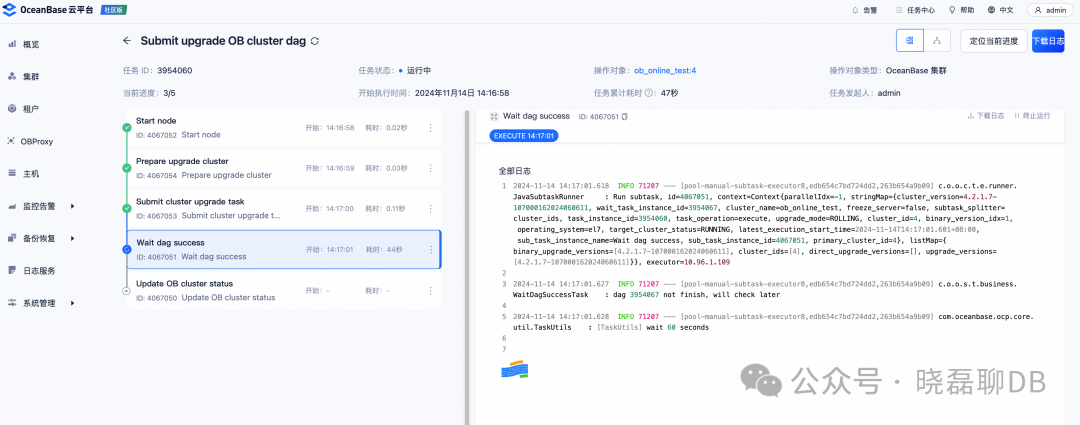Open more options for Submit cluster upgrade task
The height and width of the screenshot is (425, 1080).
[x=431, y=209]
